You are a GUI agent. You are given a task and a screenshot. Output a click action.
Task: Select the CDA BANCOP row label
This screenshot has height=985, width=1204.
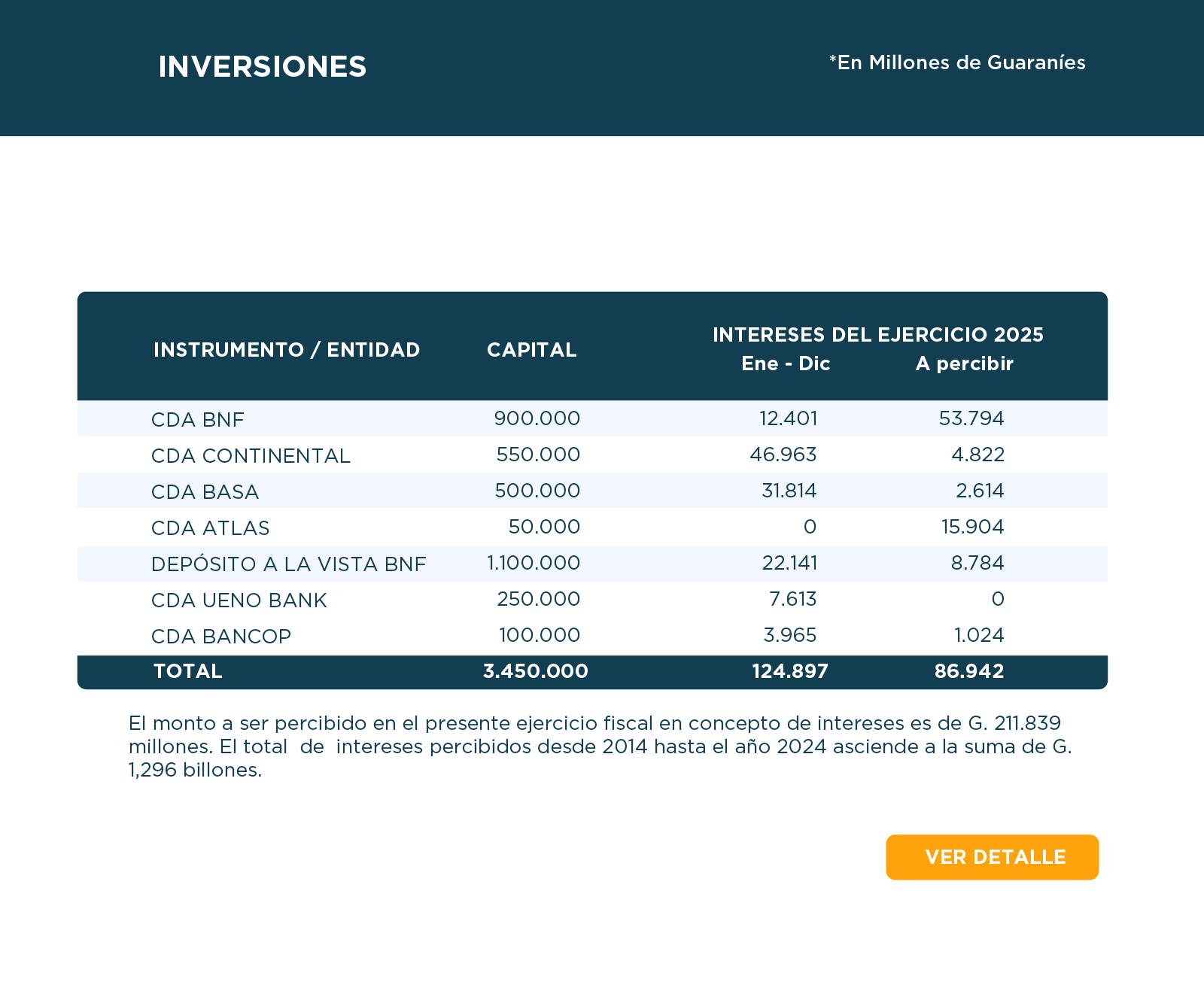220,636
